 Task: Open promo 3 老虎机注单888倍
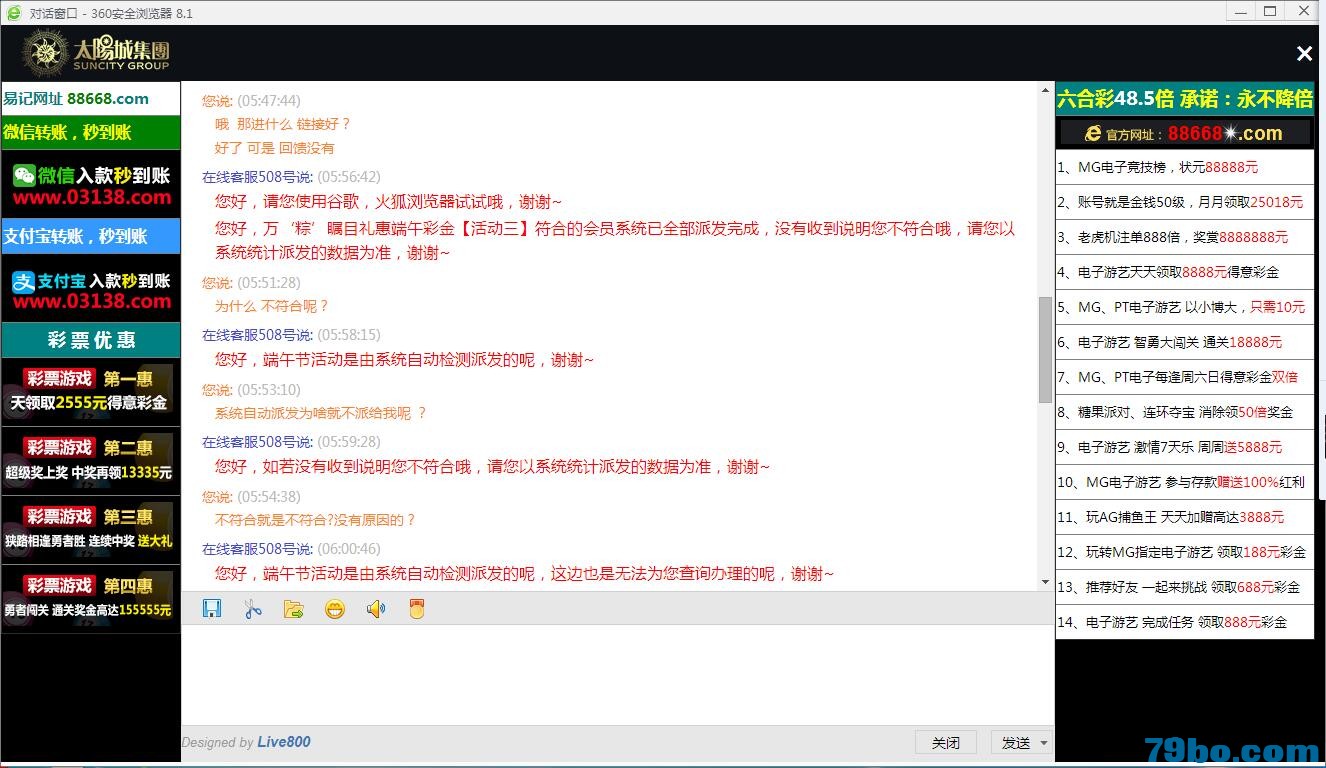(x=1185, y=237)
